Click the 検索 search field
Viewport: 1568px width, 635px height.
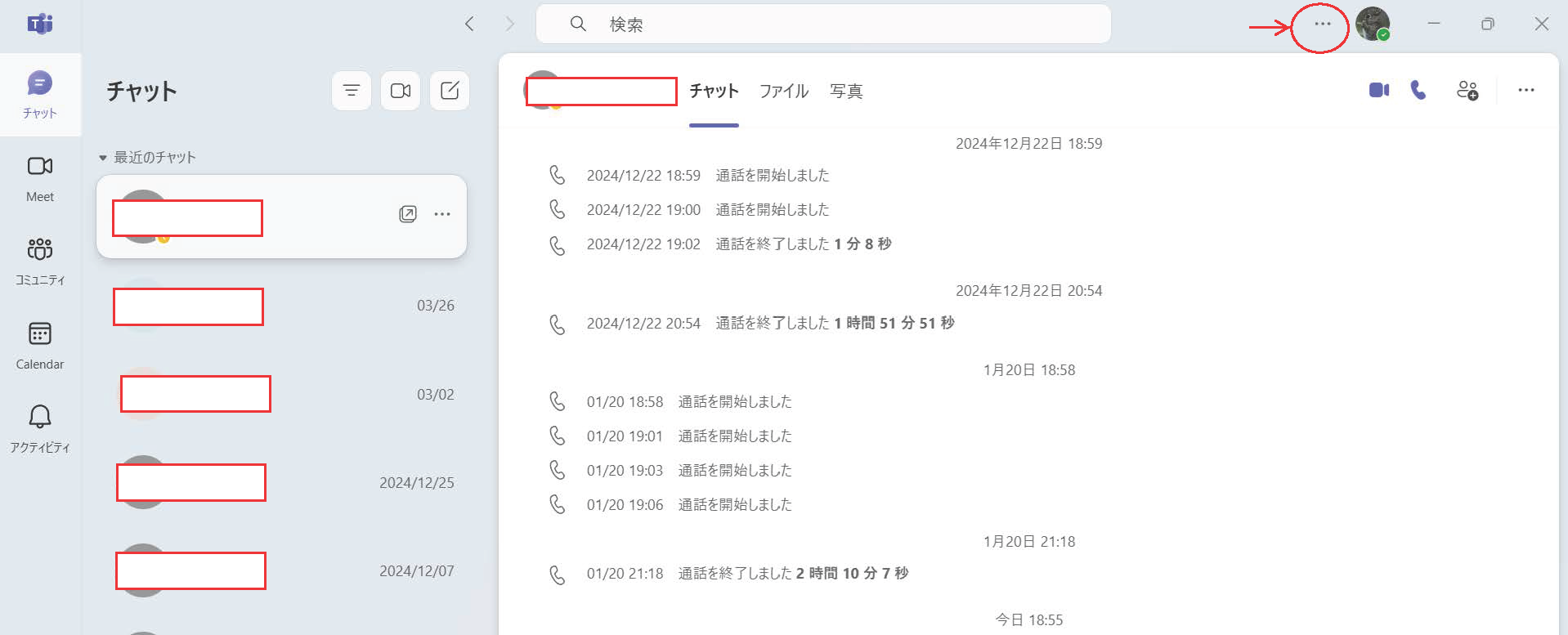[822, 25]
